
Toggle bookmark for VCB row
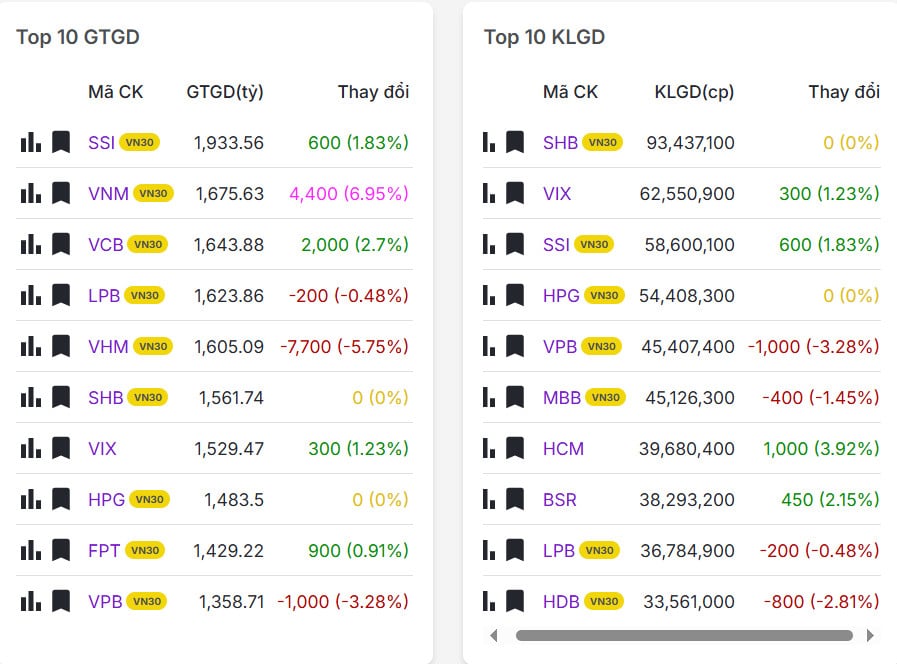(61, 245)
